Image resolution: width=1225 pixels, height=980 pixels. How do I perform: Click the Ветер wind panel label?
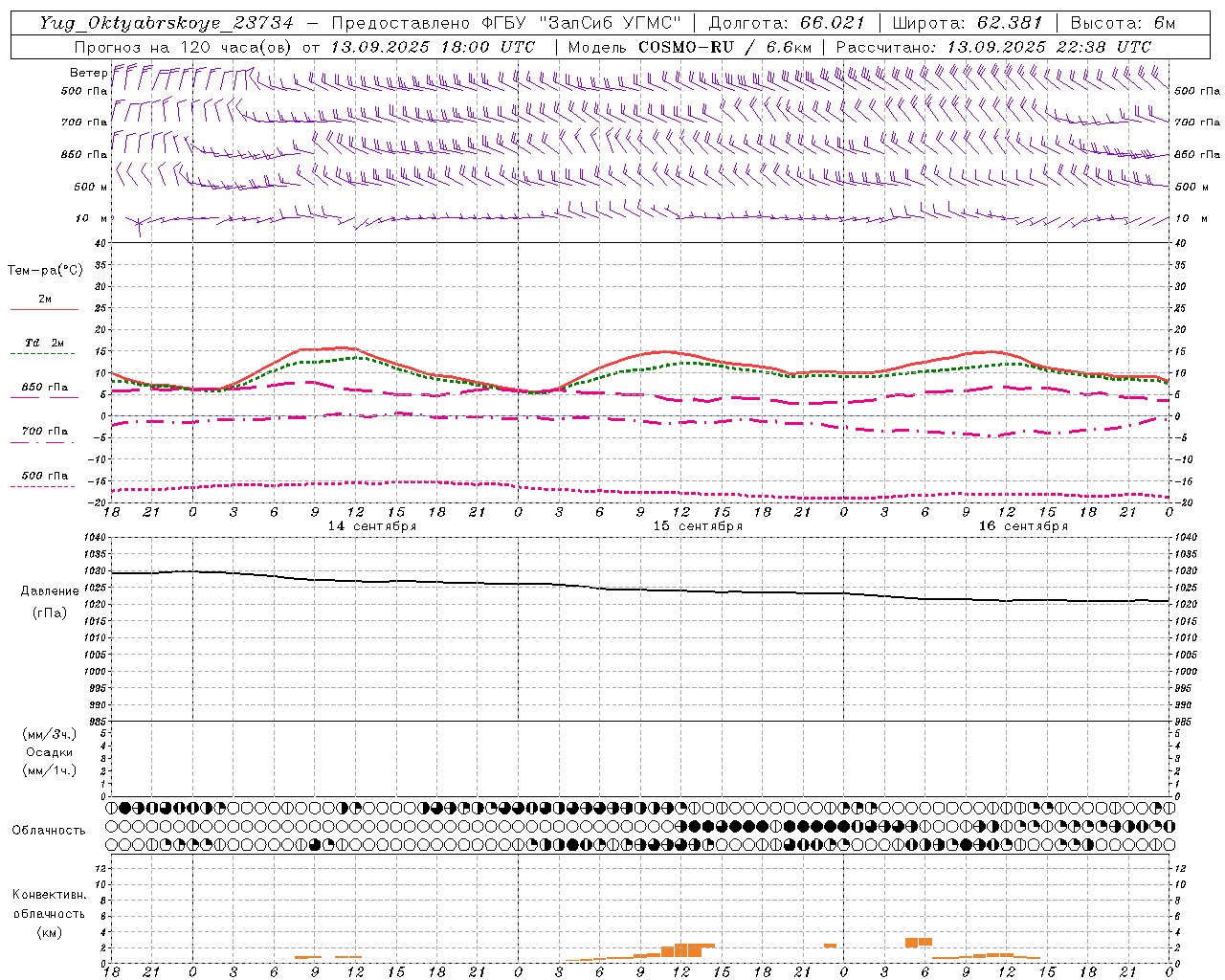pyautogui.click(x=88, y=73)
